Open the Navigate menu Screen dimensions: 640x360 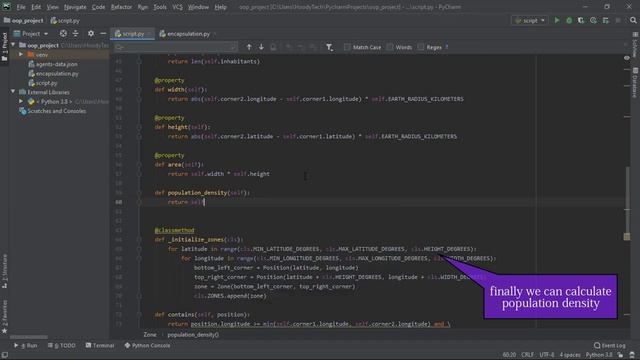[75, 7]
